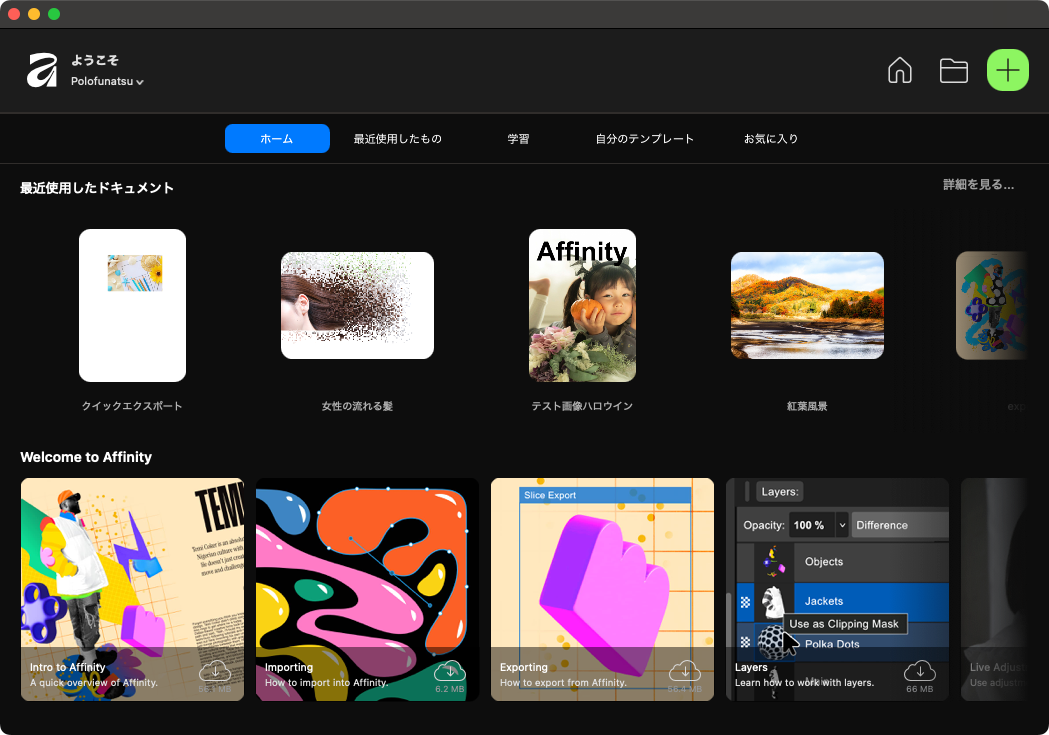Open the クイックエクスポート document thumbnail

(x=132, y=305)
